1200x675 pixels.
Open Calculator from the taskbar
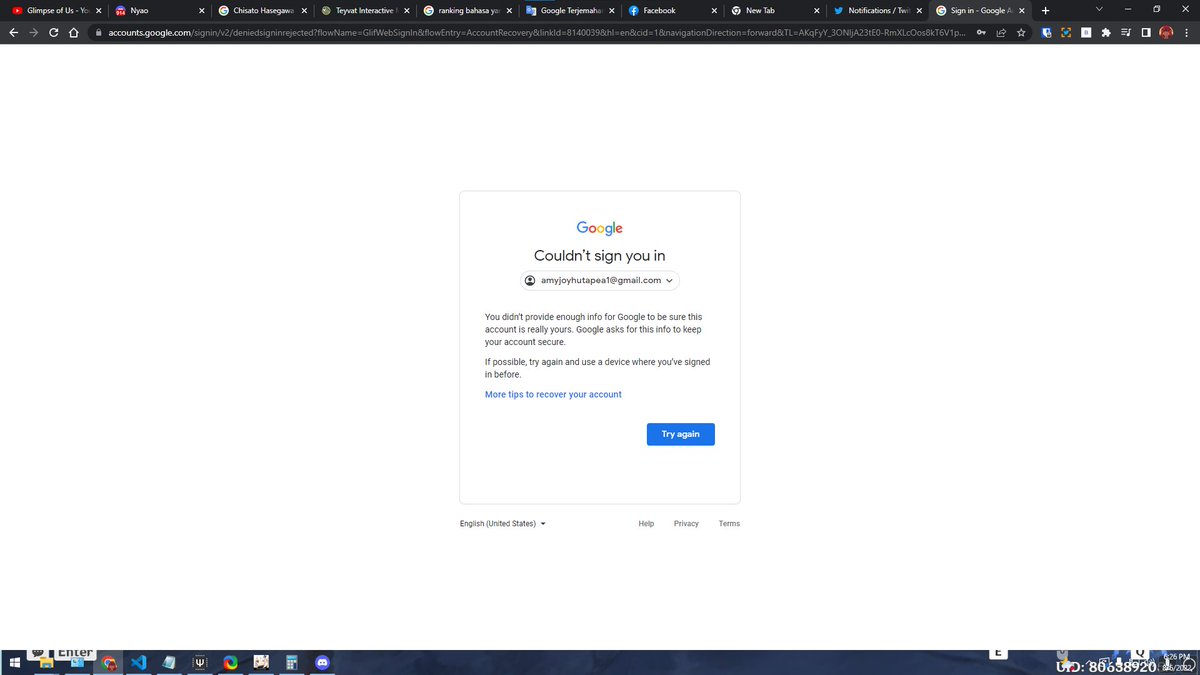[292, 663]
